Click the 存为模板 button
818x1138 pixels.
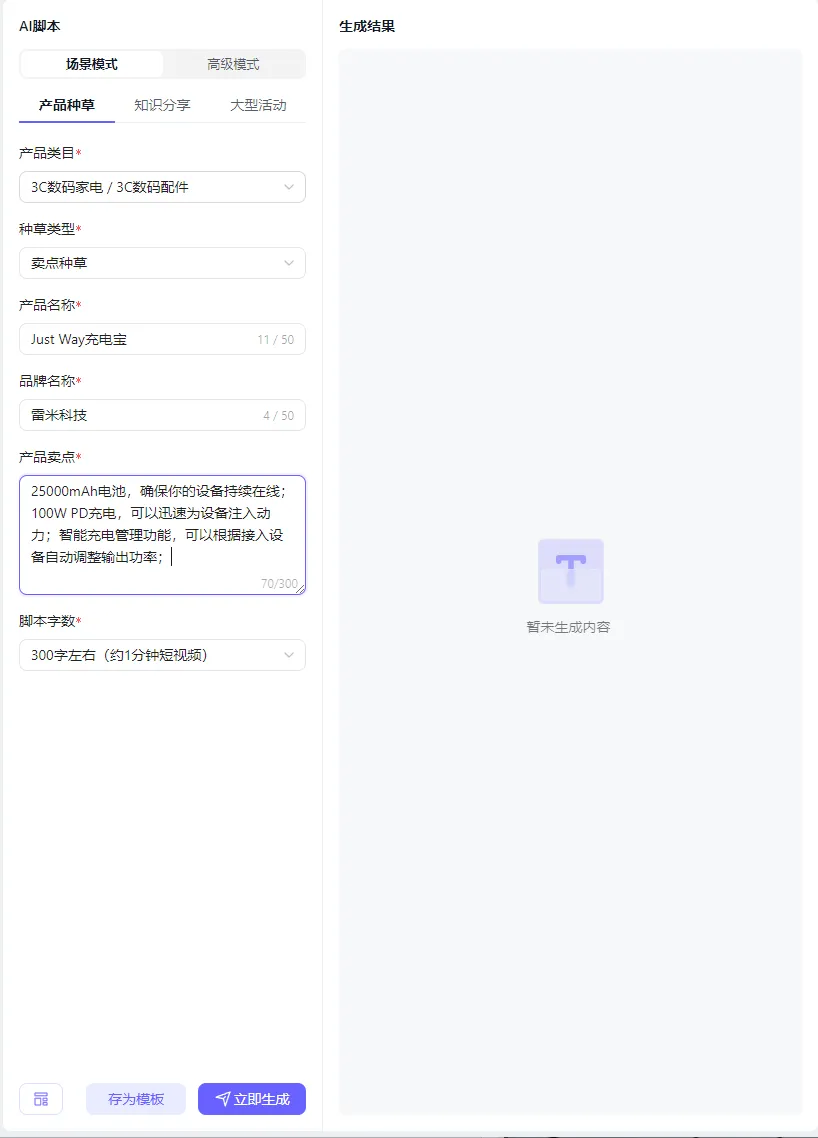(x=136, y=1099)
